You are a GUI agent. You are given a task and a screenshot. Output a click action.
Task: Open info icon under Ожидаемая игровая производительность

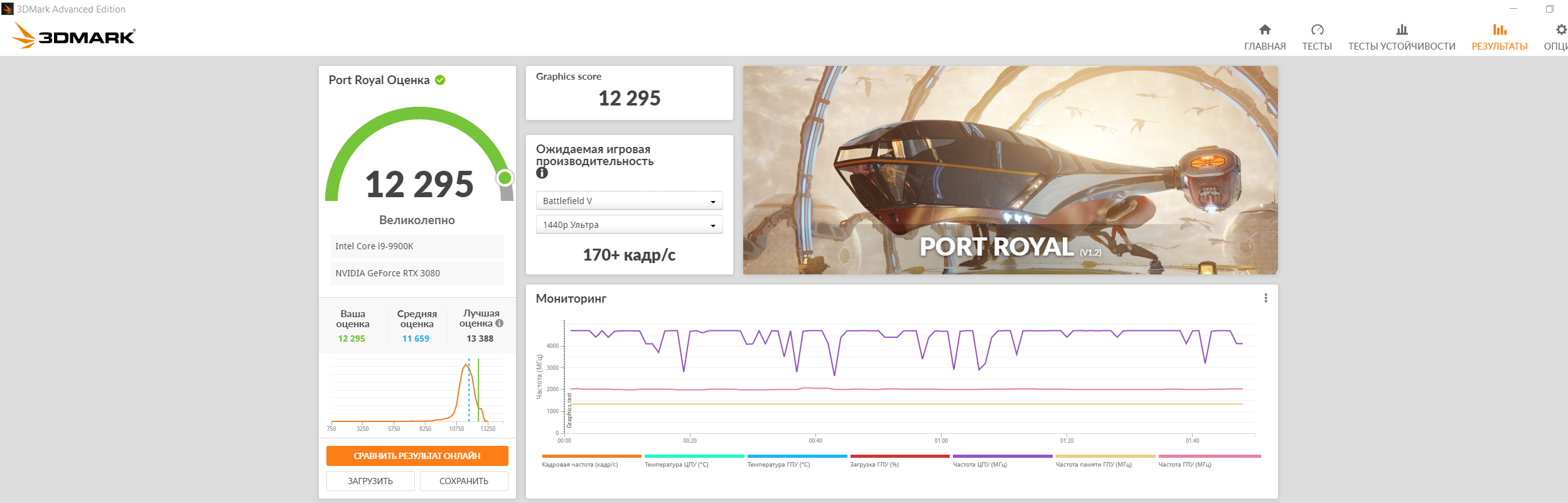coord(542,173)
